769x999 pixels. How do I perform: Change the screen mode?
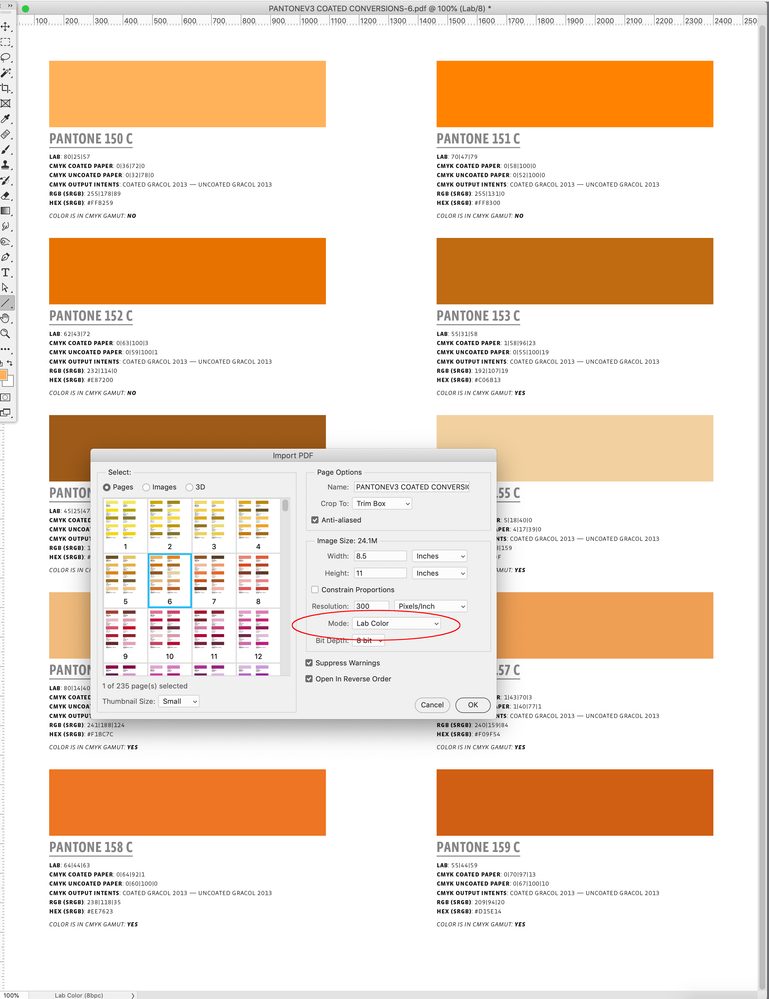(x=6, y=412)
